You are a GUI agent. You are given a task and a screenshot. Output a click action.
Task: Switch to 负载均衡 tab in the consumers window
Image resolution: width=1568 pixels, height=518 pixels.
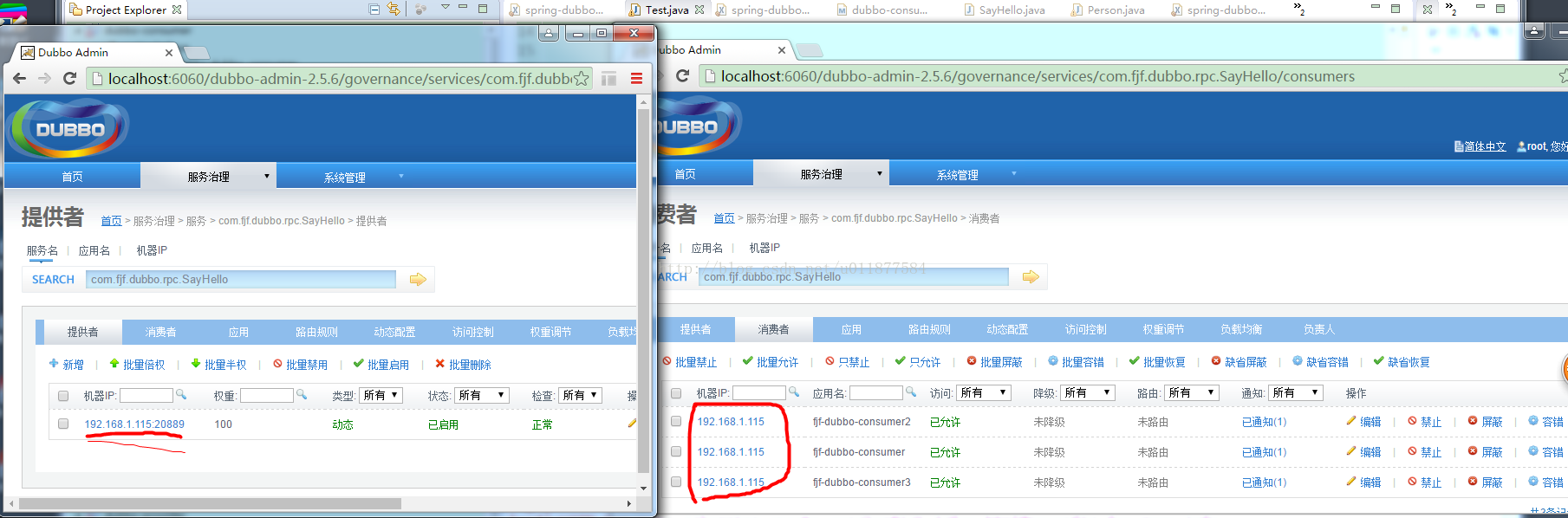click(x=1241, y=329)
